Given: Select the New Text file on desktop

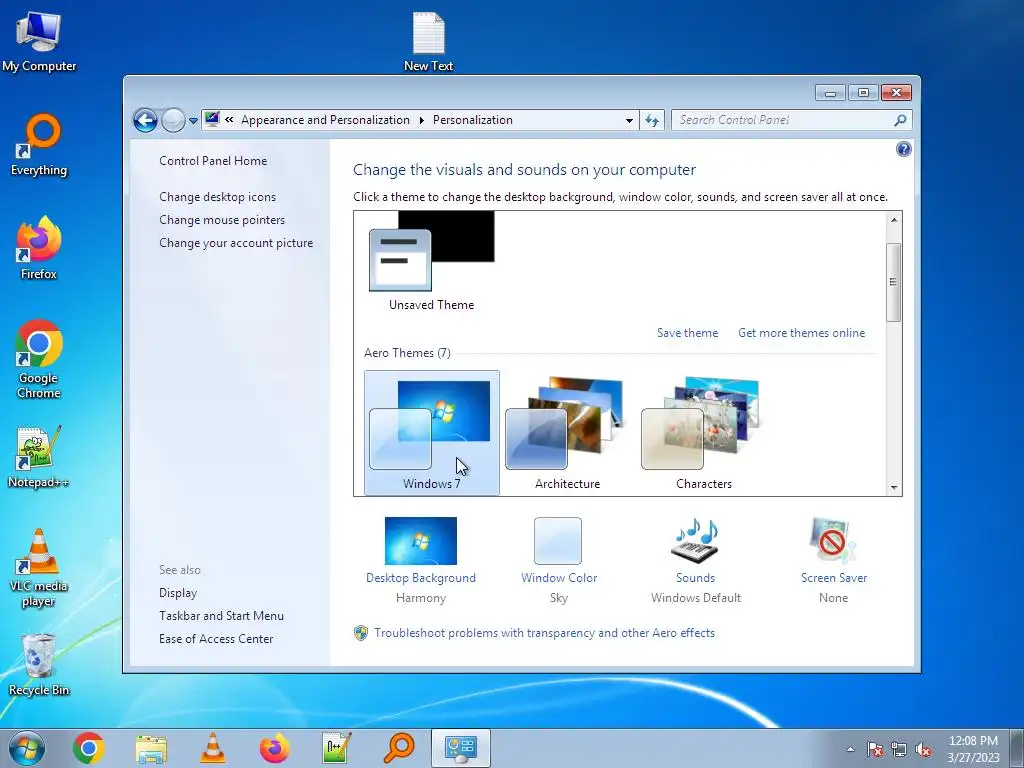Looking at the screenshot, I should pyautogui.click(x=428, y=40).
